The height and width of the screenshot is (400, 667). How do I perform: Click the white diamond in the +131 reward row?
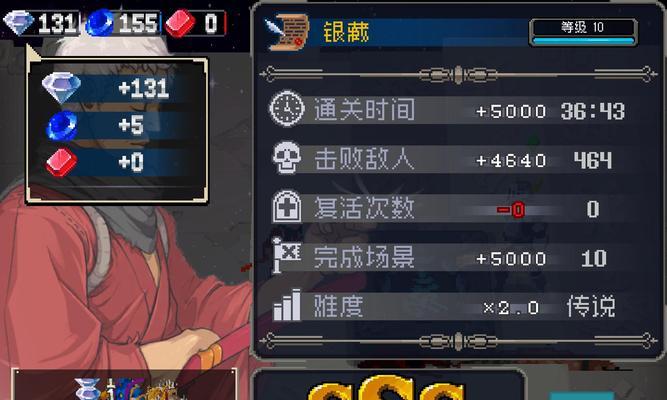point(61,87)
